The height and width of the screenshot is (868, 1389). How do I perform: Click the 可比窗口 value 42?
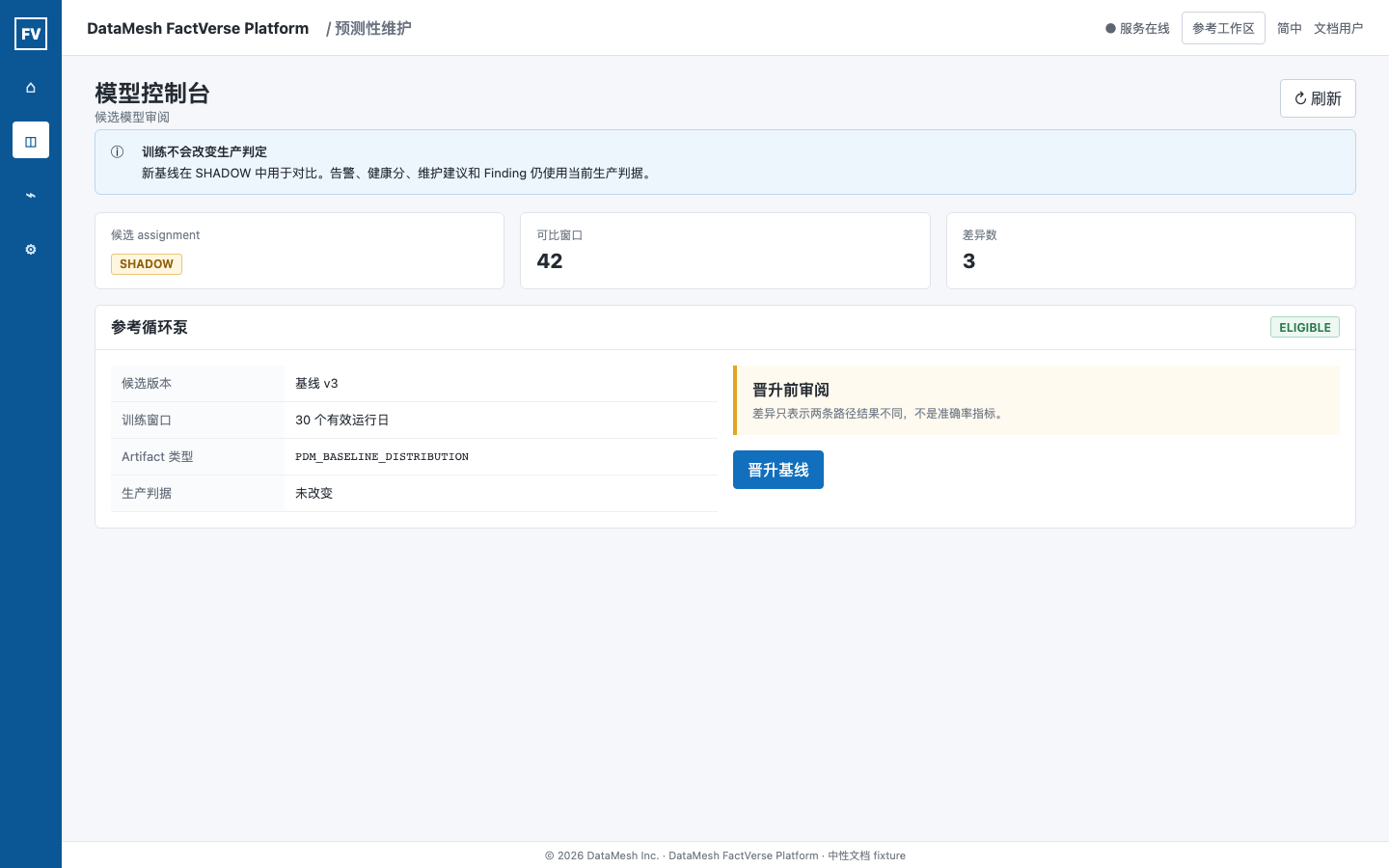[550, 261]
